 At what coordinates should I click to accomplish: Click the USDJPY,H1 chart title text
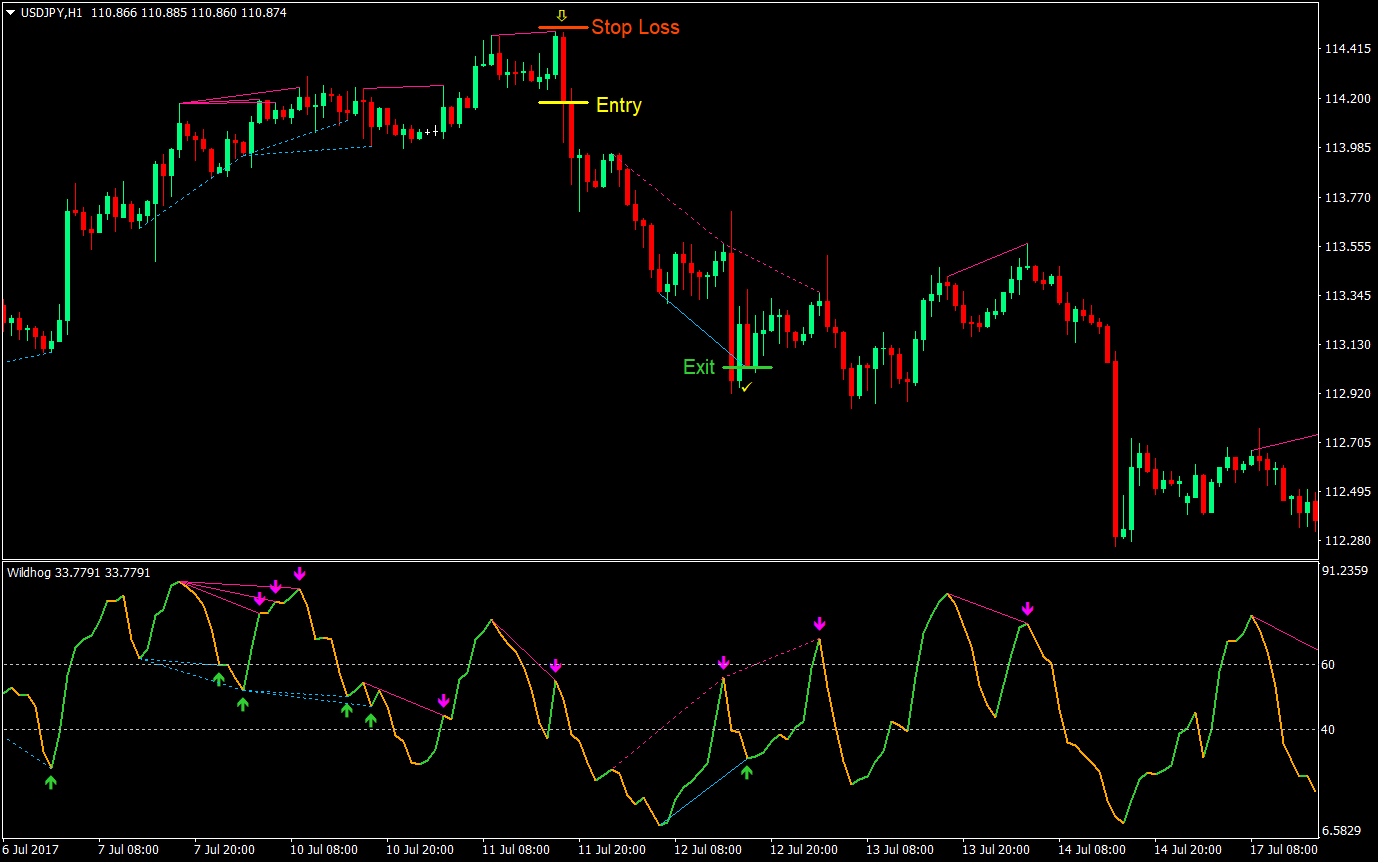coord(51,13)
